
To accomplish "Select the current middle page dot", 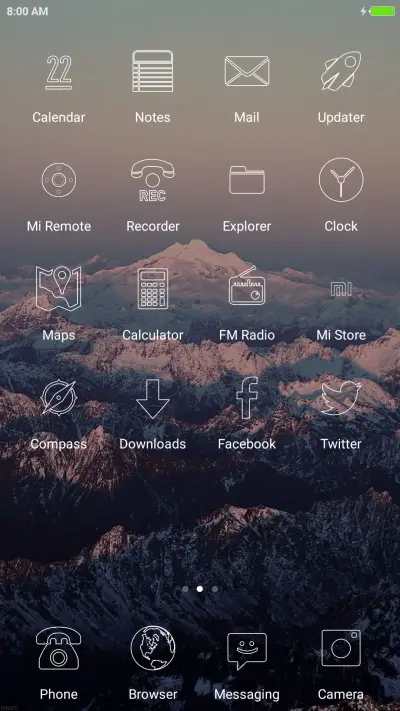I will click(x=200, y=589).
